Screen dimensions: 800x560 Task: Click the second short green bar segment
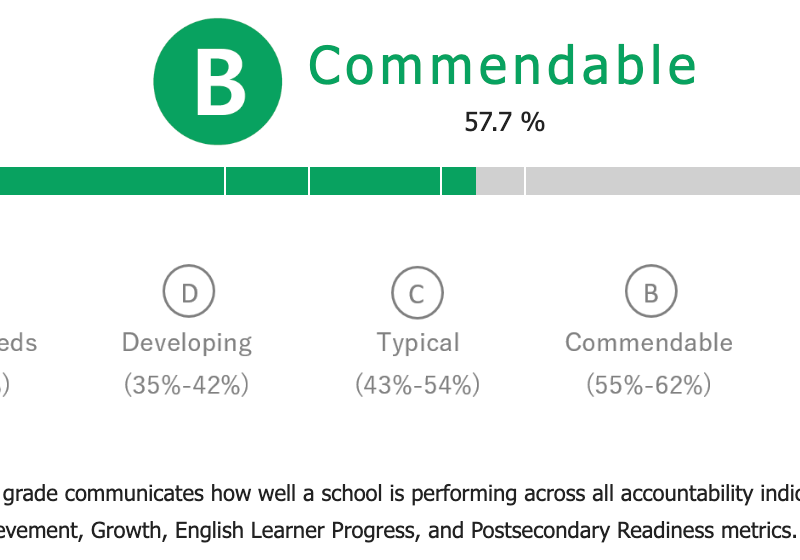pyautogui.click(x=267, y=181)
